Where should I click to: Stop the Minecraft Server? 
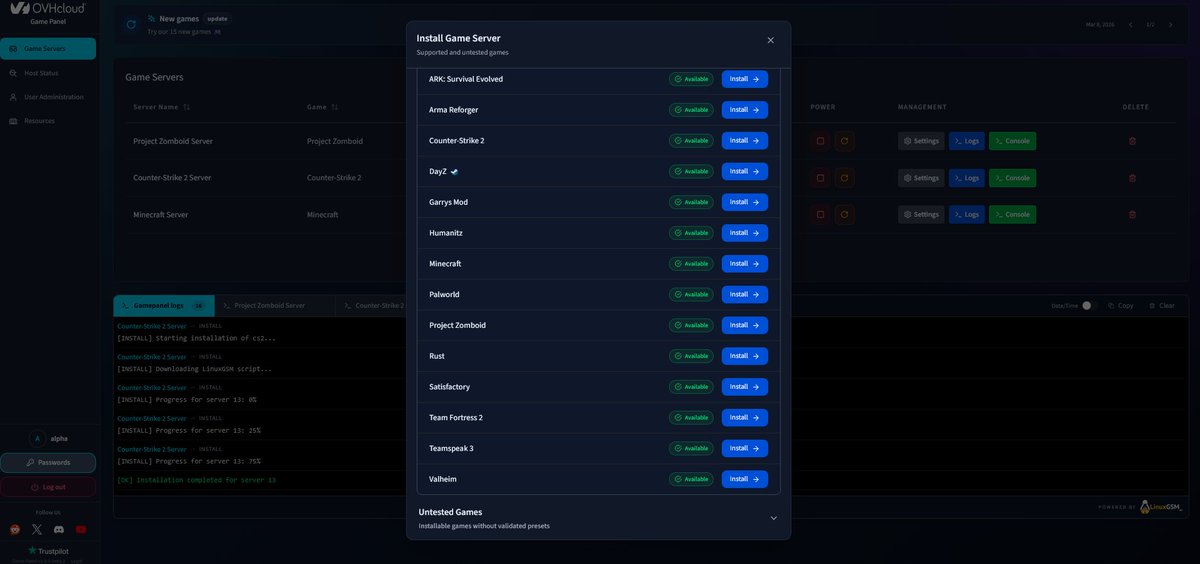click(820, 214)
